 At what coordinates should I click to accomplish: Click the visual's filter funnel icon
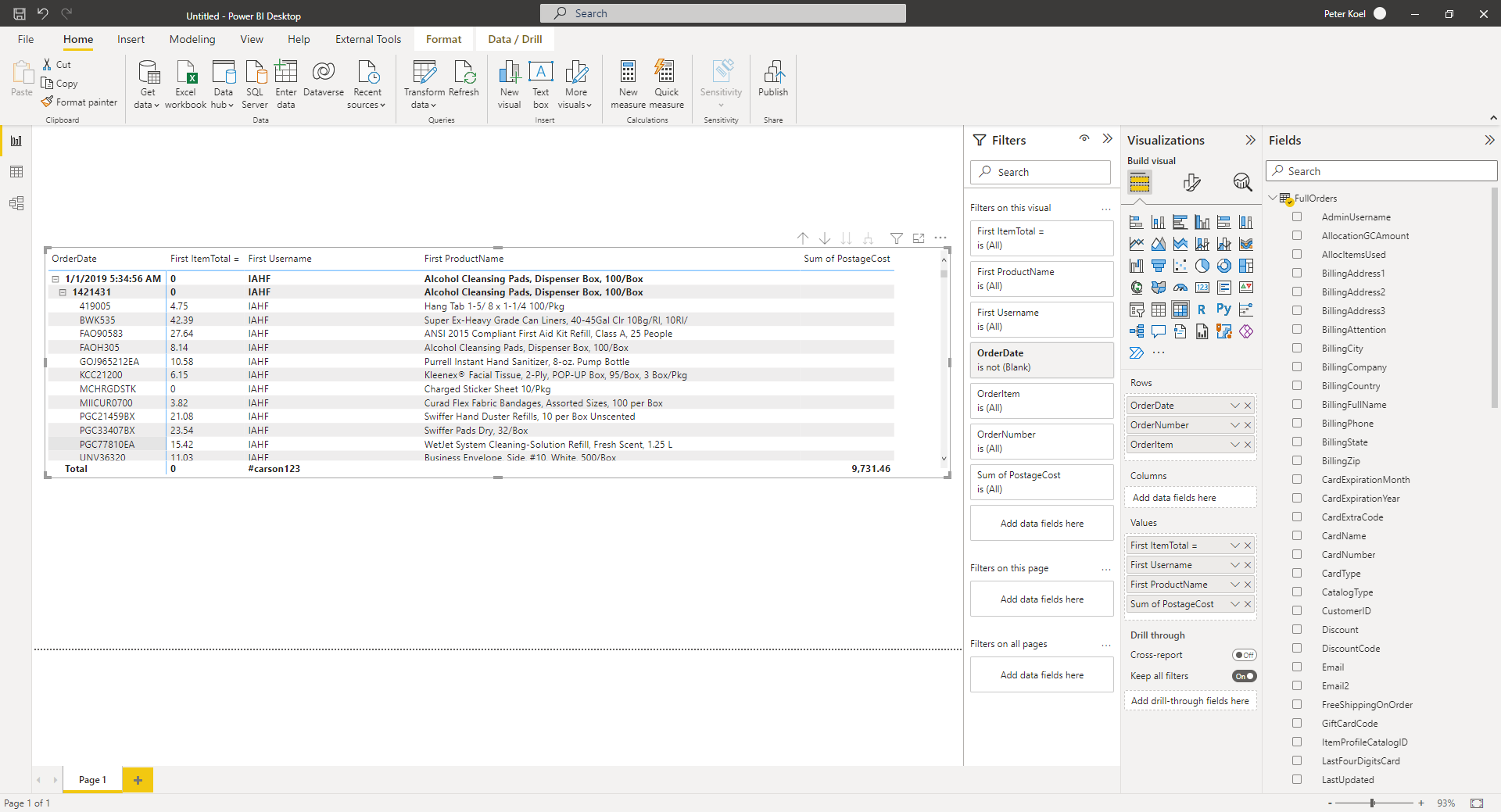click(897, 238)
